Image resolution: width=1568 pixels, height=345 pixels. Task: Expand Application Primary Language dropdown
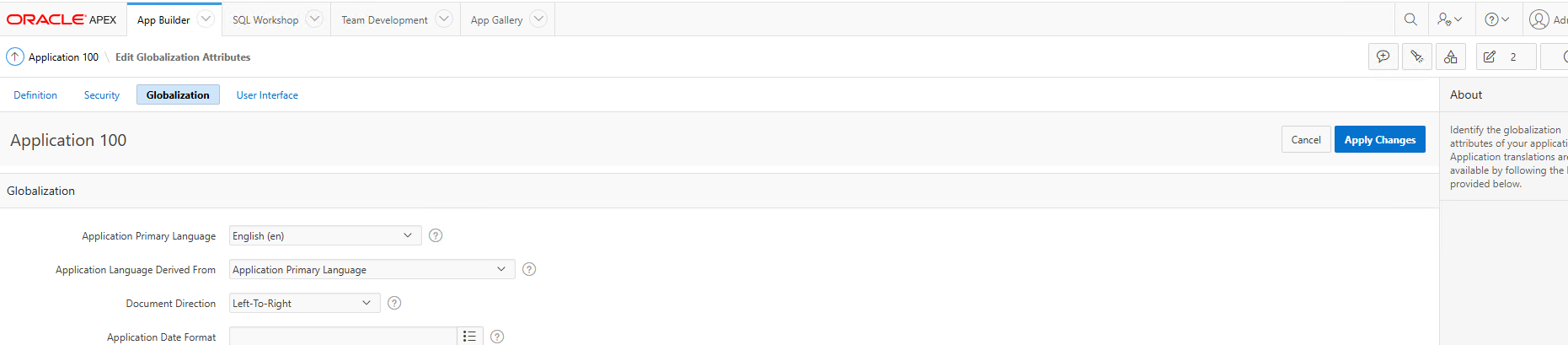point(324,235)
